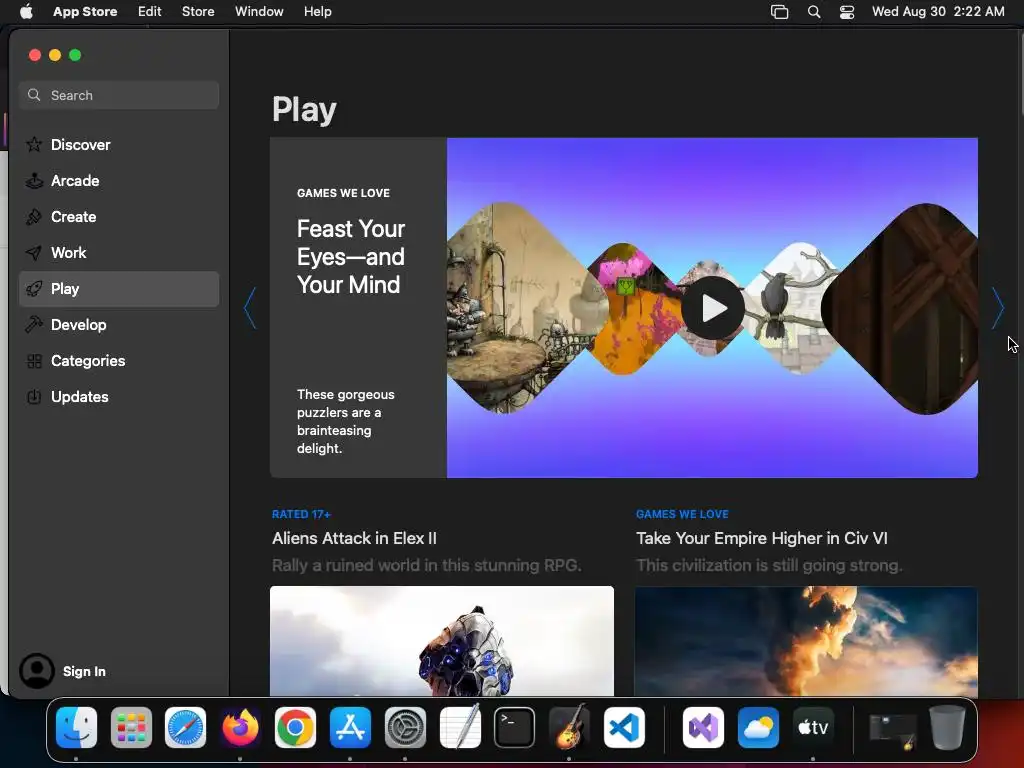Launch GarageBand from the Dock
This screenshot has height=768, width=1024.
point(569,728)
